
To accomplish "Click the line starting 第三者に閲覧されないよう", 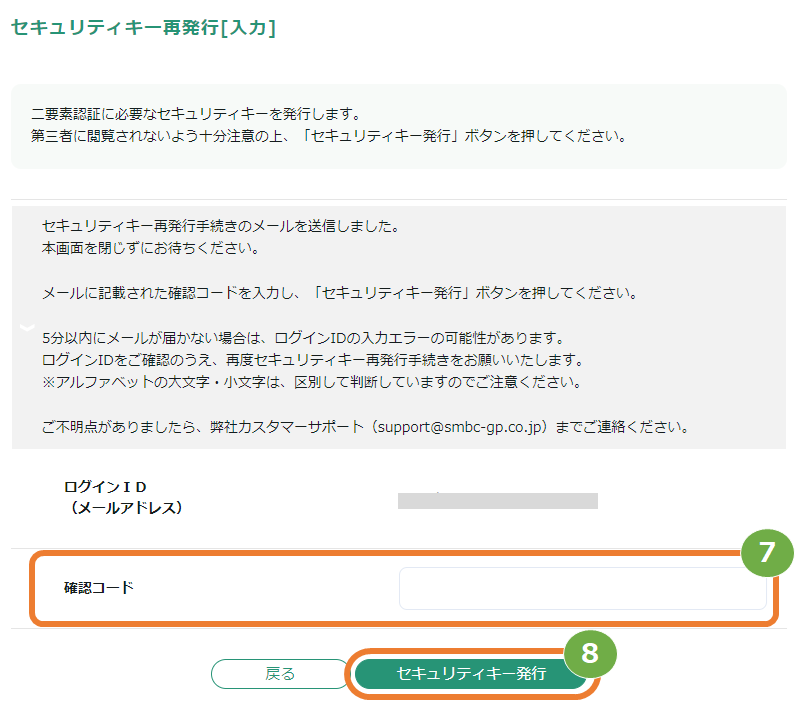I will (x=329, y=136).
